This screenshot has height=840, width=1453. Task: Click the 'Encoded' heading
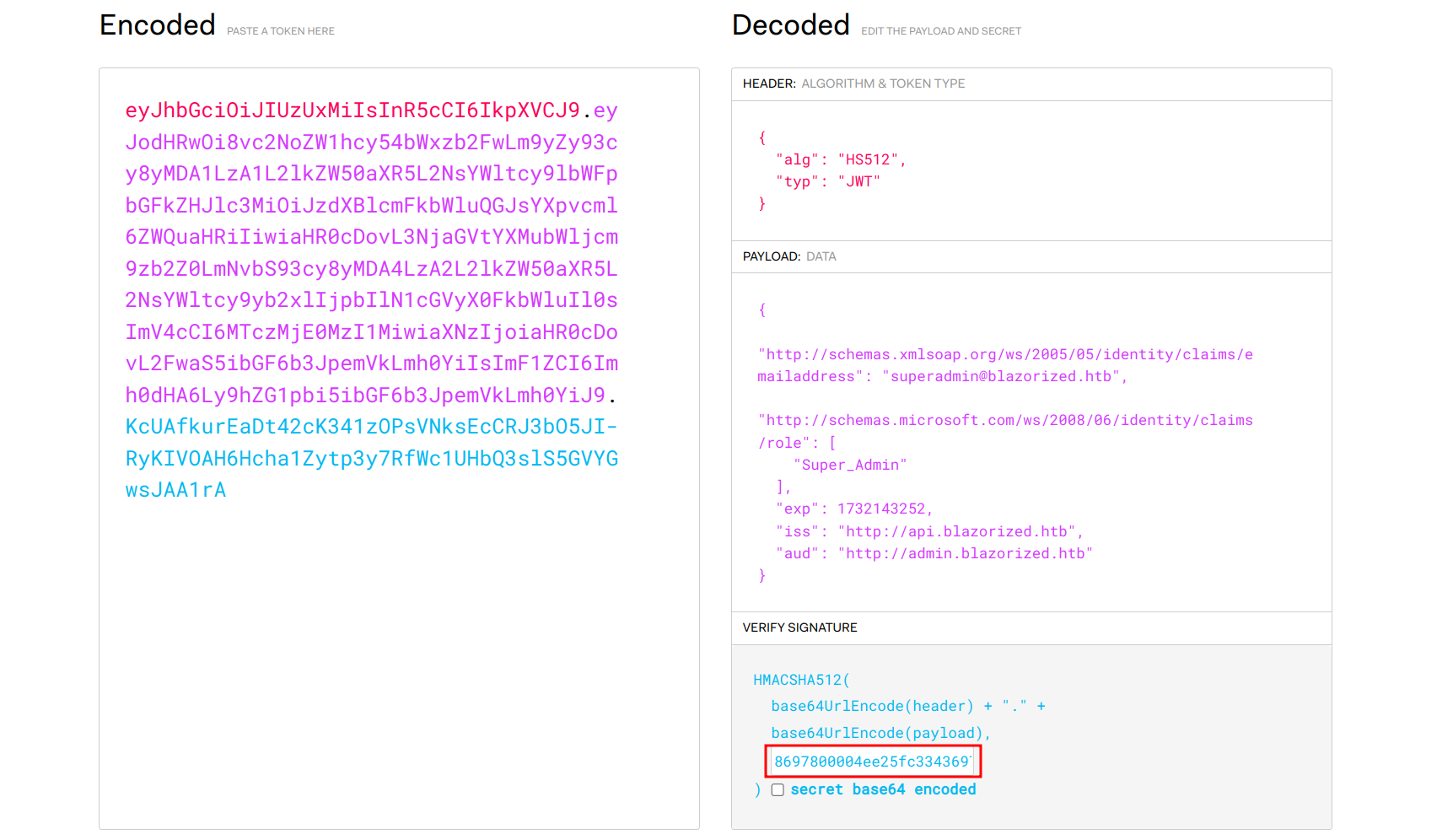158,25
